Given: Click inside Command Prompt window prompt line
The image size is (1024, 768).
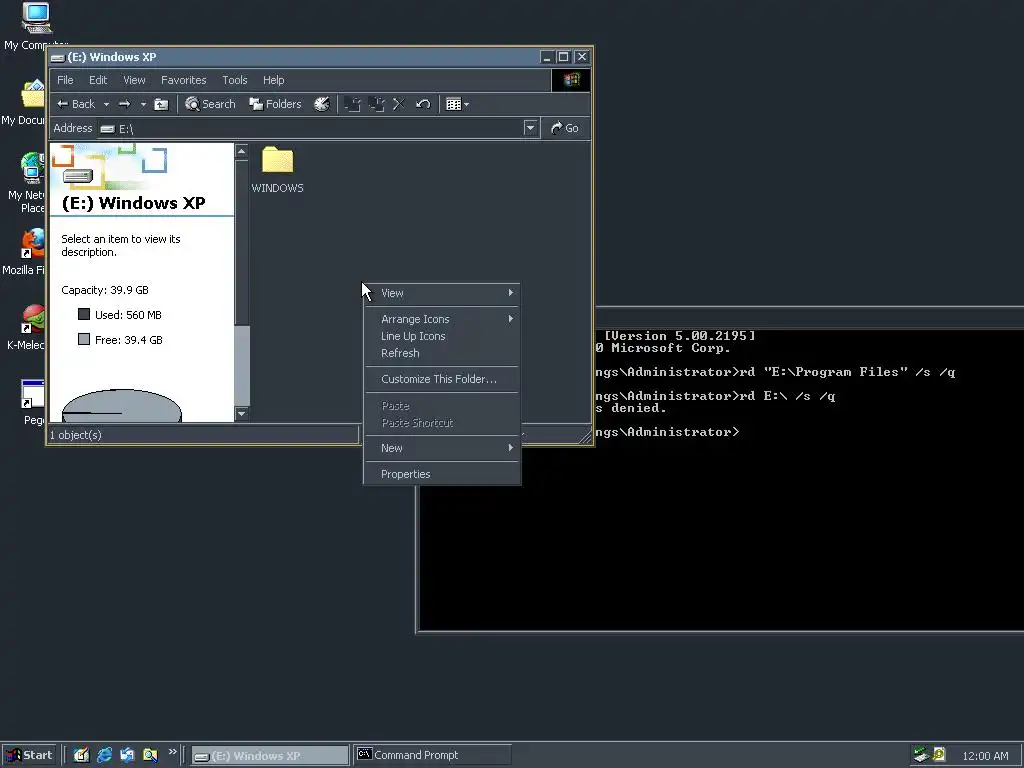Looking at the screenshot, I should 666,432.
